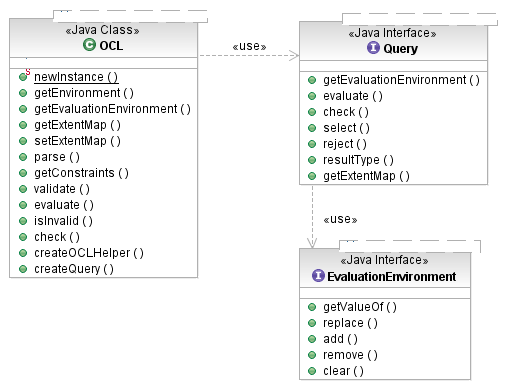Image resolution: width=506 pixels, height=391 pixels.
Task: Select the clear () operation in EvaluationEnvironment
Action: tap(343, 371)
